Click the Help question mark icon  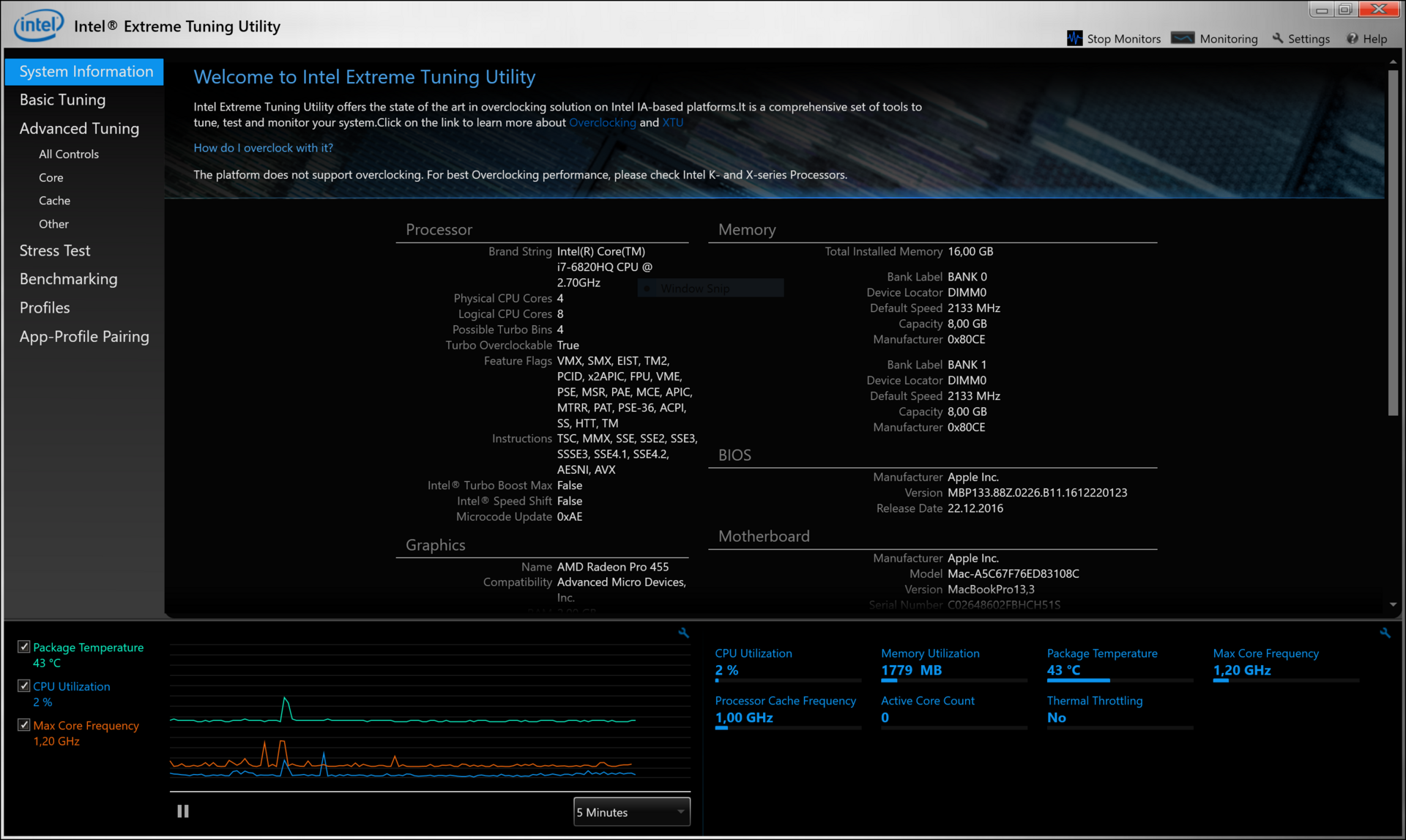coord(1353,38)
